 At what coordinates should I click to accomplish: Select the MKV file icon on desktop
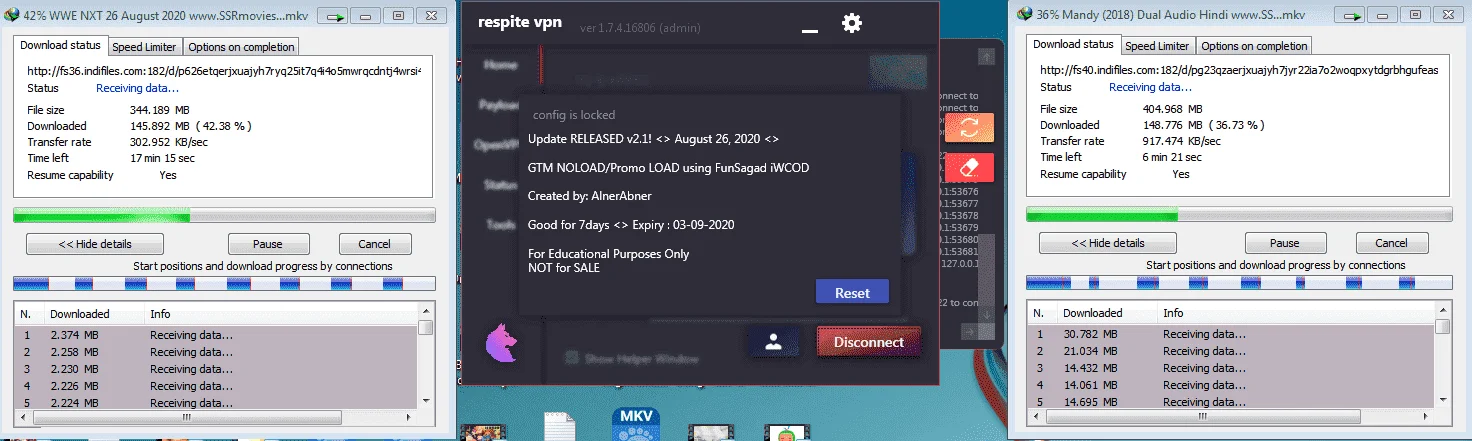coord(636,424)
